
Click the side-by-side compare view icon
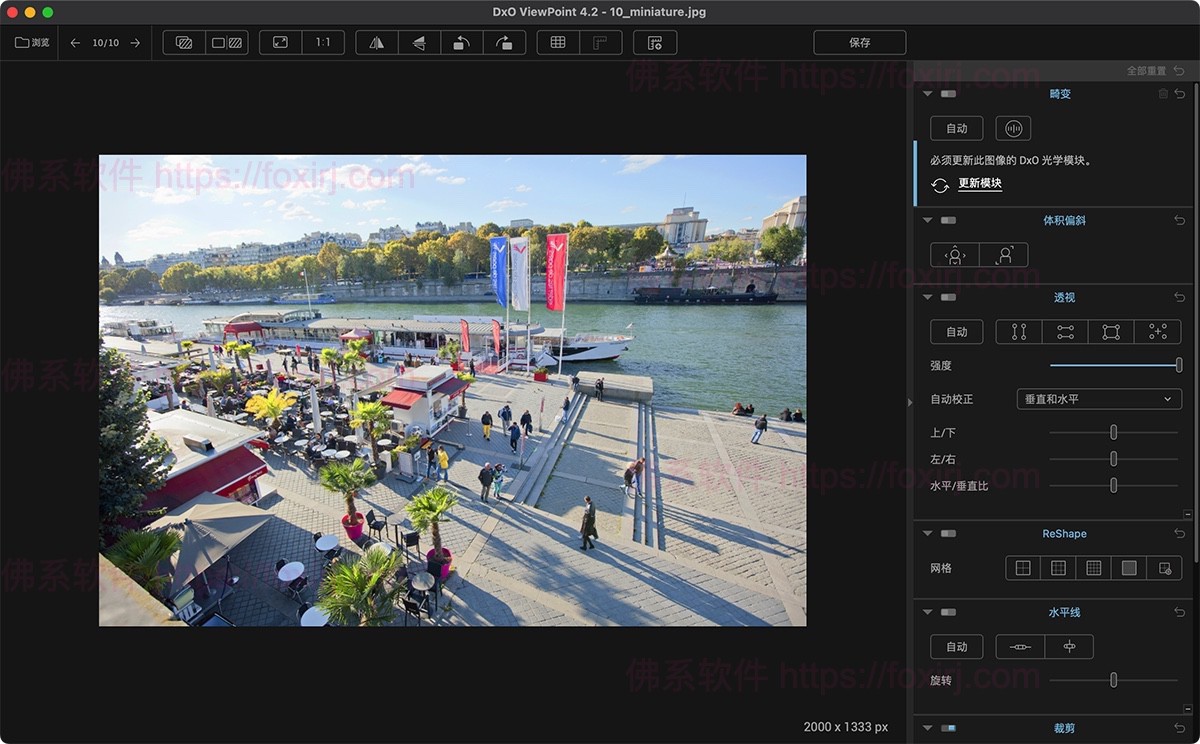[x=227, y=43]
